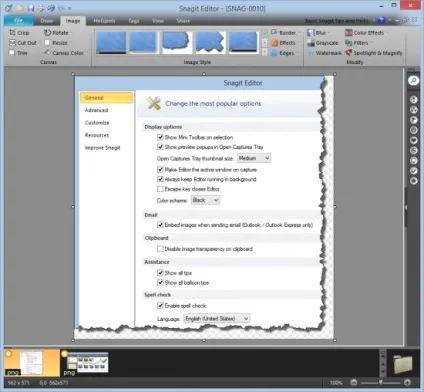Open the Resize options
This screenshot has width=424, height=392.
pyautogui.click(x=57, y=43)
